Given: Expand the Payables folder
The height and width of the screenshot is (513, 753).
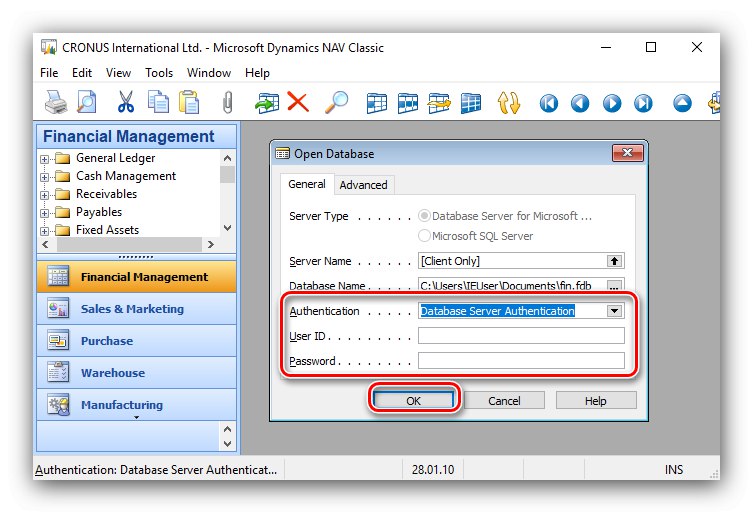Looking at the screenshot, I should tap(45, 213).
